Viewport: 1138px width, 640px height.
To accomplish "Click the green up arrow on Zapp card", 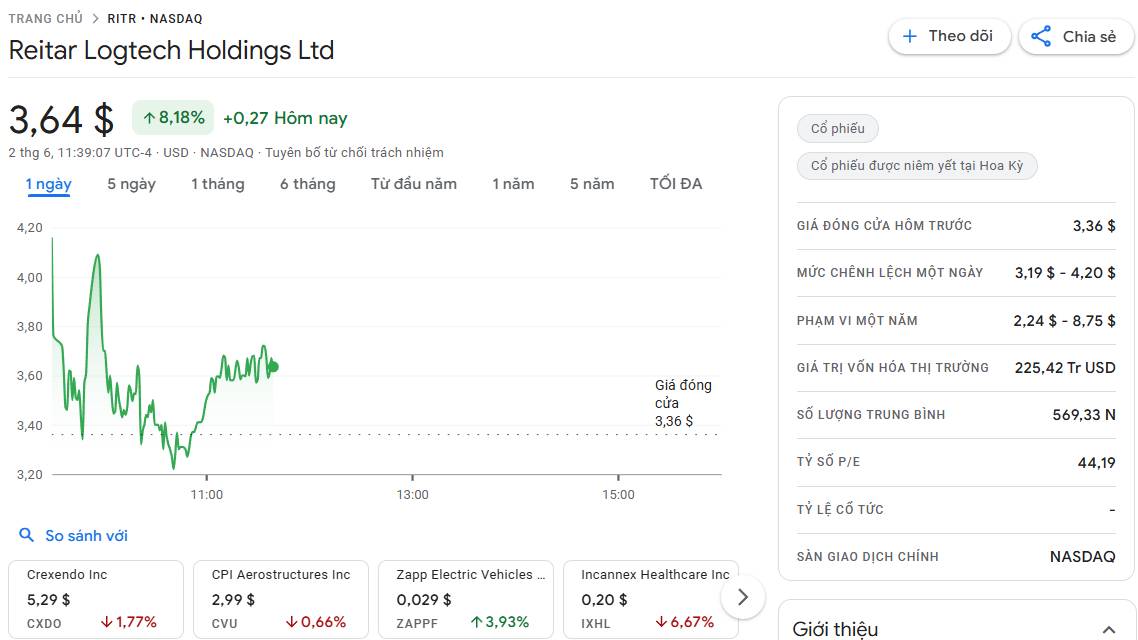I will point(477,622).
